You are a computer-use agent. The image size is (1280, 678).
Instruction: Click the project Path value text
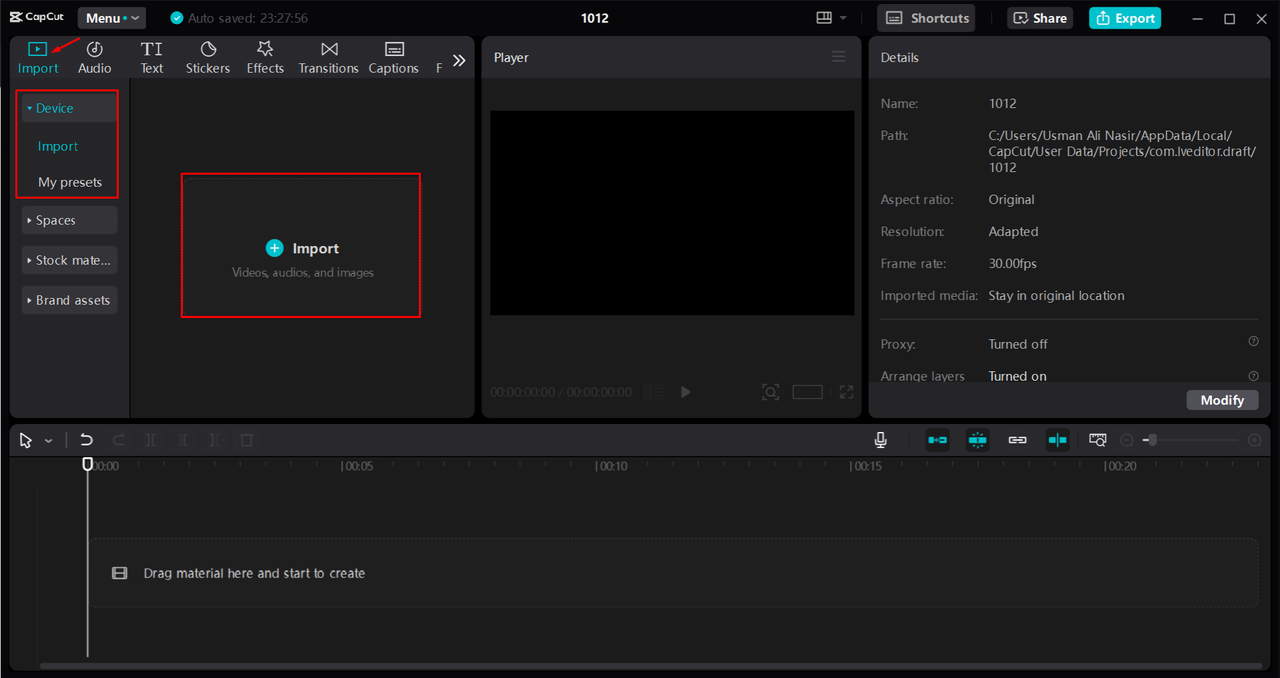[1122, 151]
